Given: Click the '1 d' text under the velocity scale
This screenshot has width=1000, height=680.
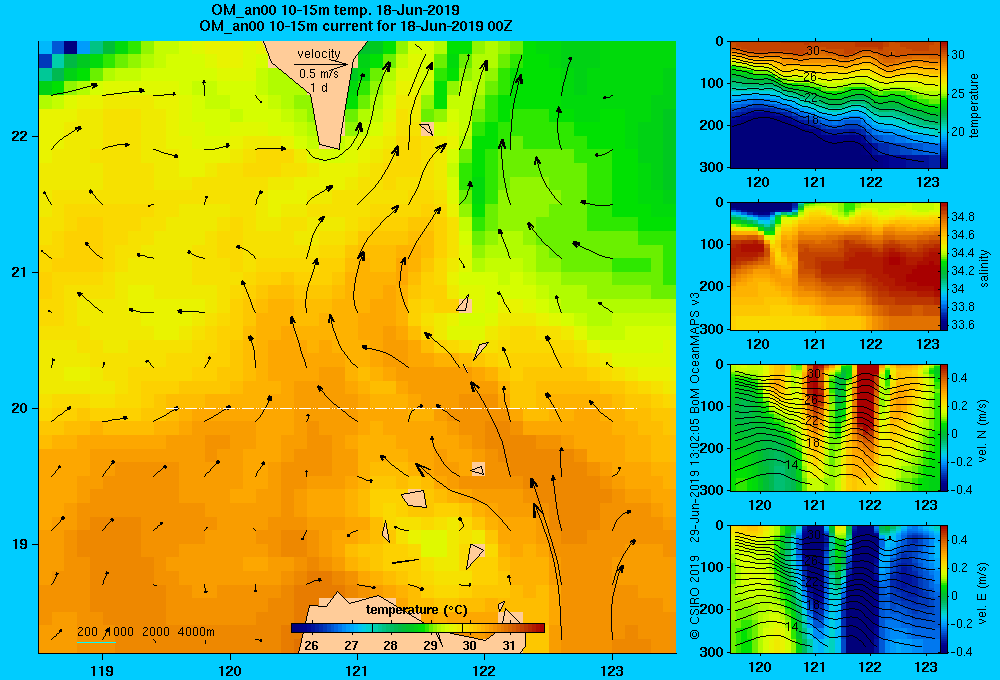Looking at the screenshot, I should (x=319, y=88).
